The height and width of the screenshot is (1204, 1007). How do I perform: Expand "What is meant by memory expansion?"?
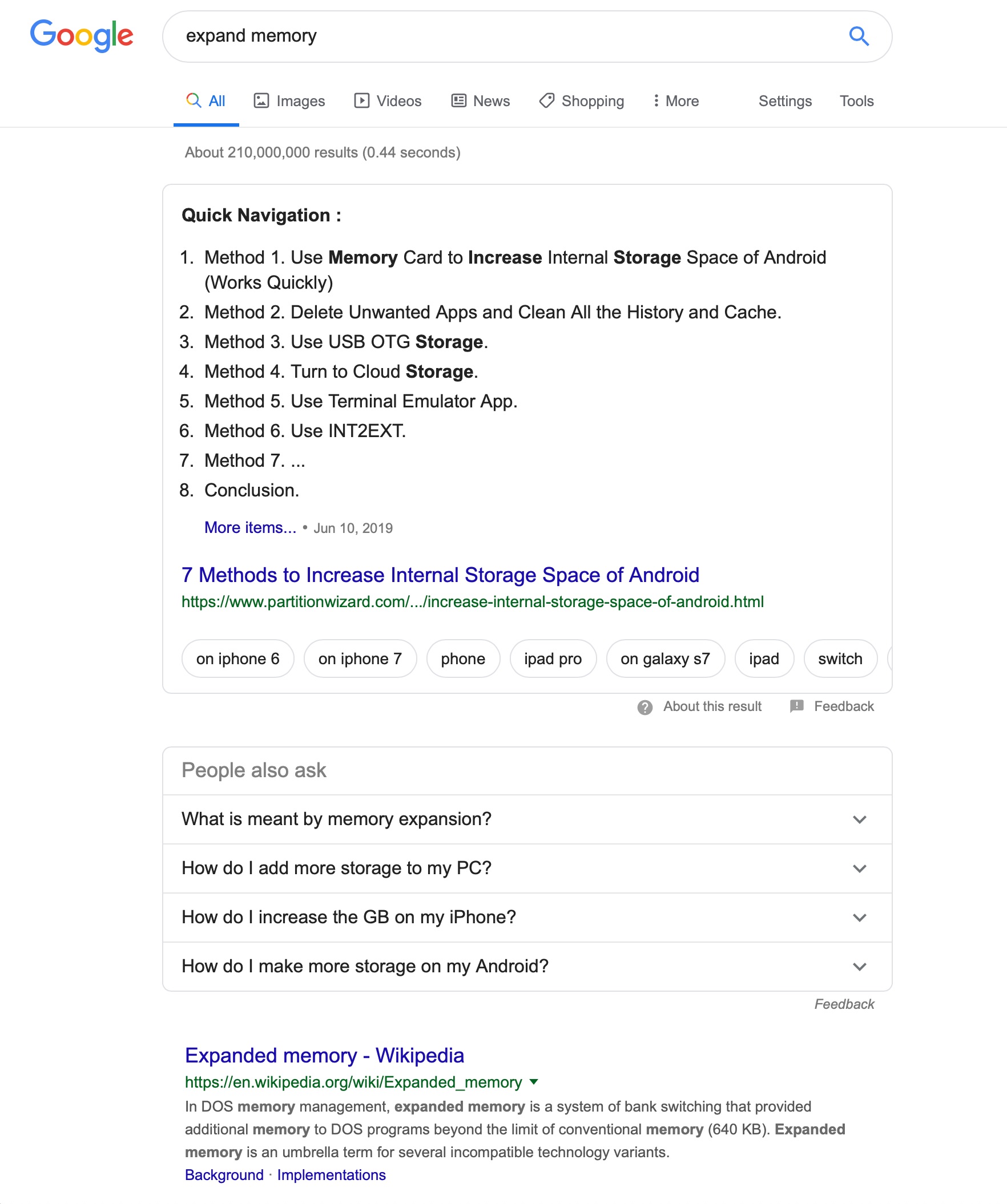(x=859, y=819)
